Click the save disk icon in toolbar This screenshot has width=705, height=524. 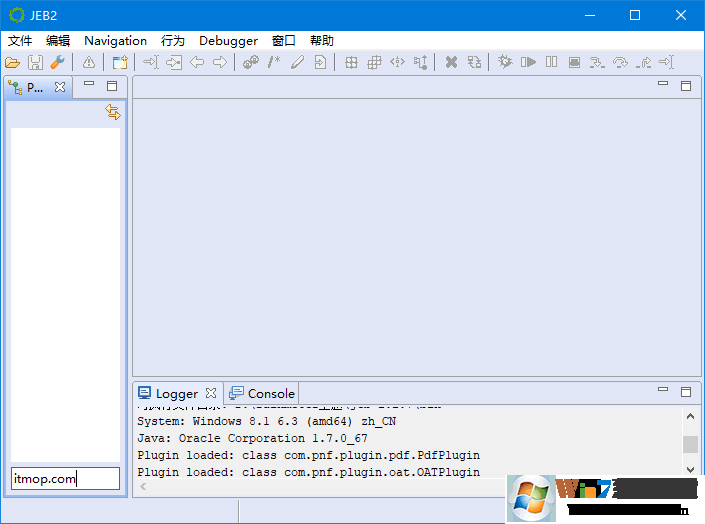point(35,62)
